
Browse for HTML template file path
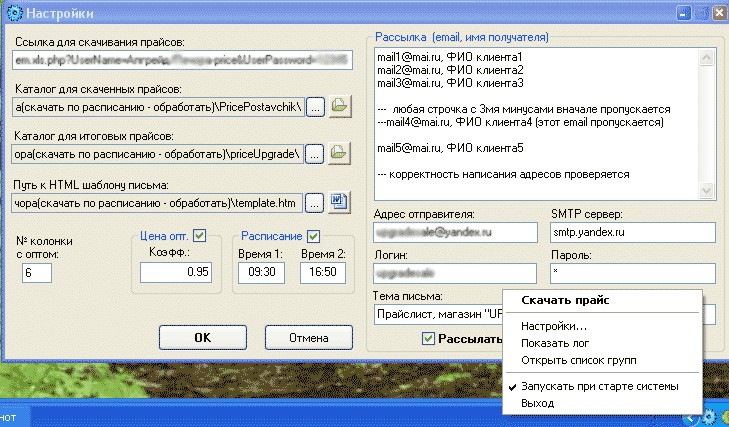314,203
